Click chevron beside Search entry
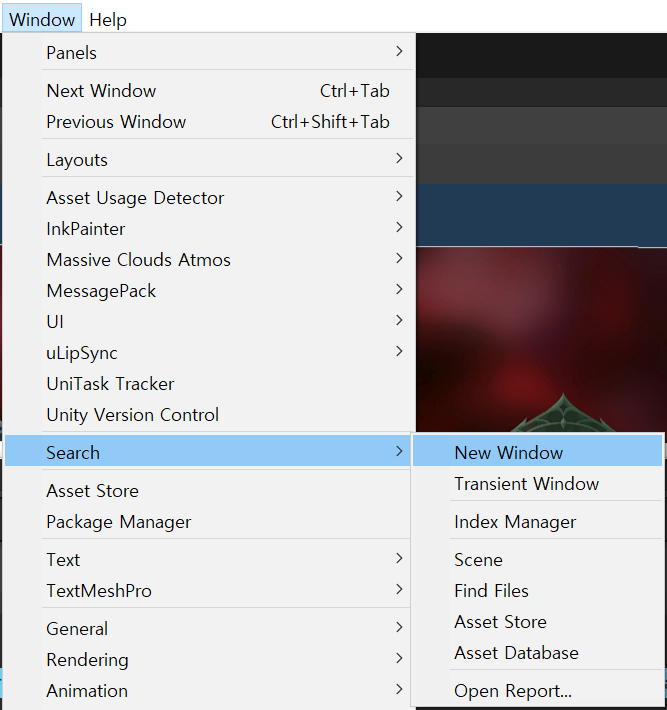This screenshot has height=710, width=667. click(399, 451)
